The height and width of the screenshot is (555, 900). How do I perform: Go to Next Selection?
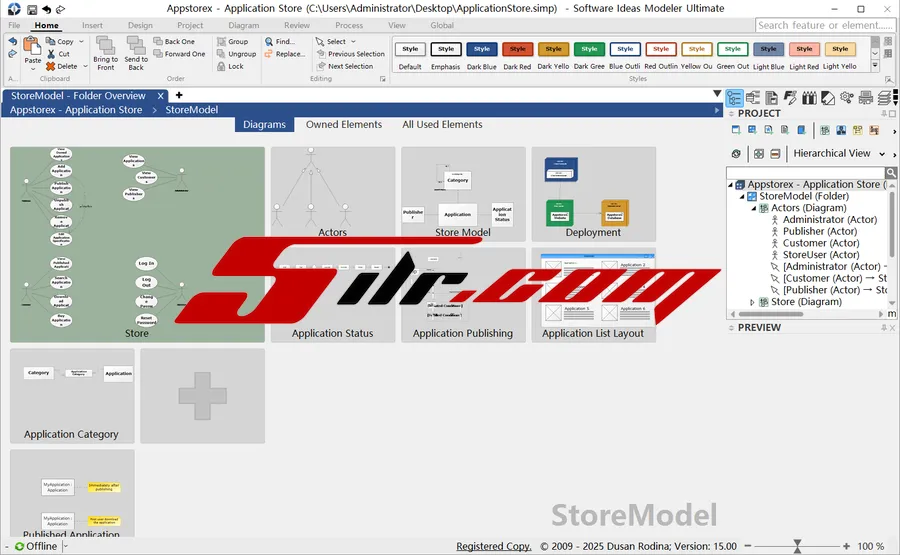(x=345, y=67)
